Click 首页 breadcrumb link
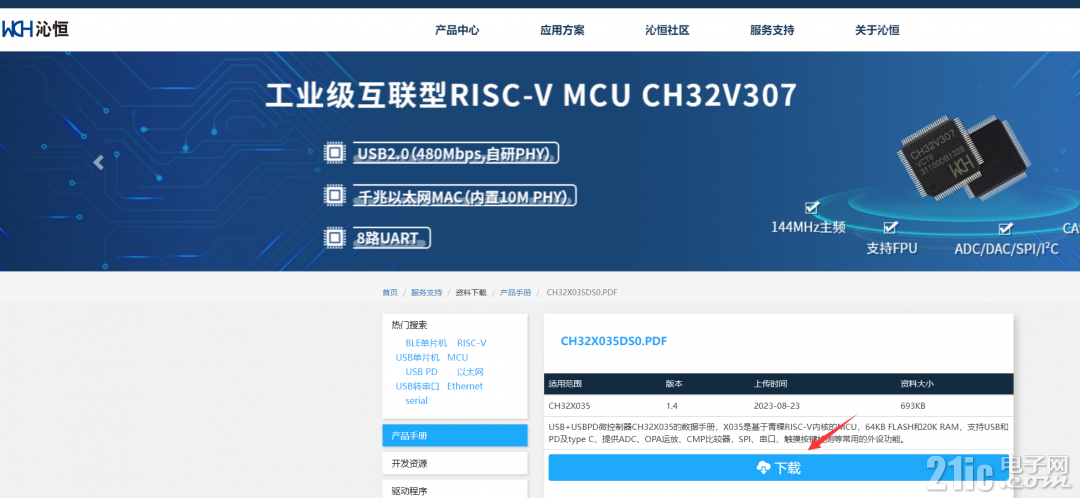 [390, 293]
